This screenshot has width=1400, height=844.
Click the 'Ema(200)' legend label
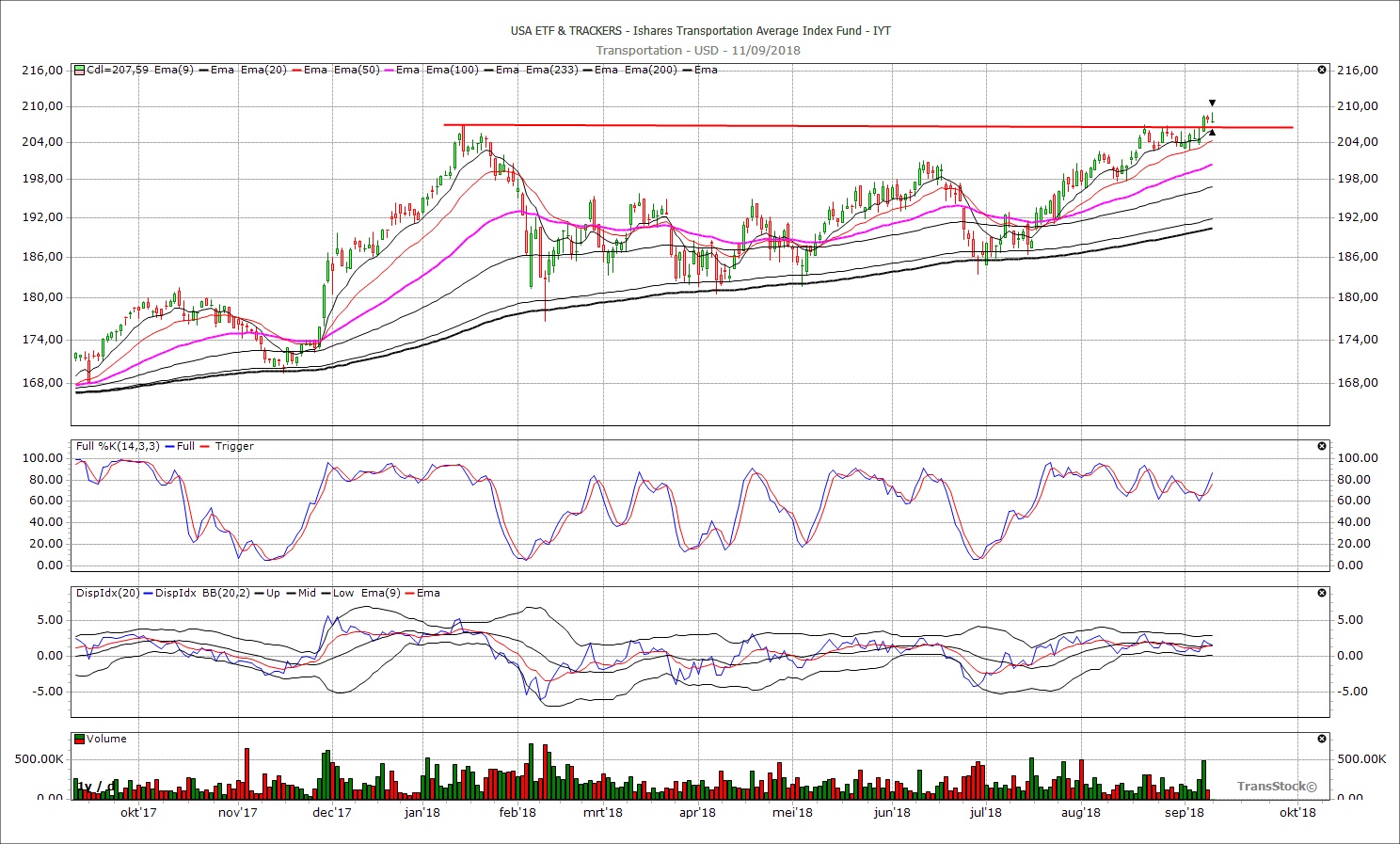click(651, 70)
